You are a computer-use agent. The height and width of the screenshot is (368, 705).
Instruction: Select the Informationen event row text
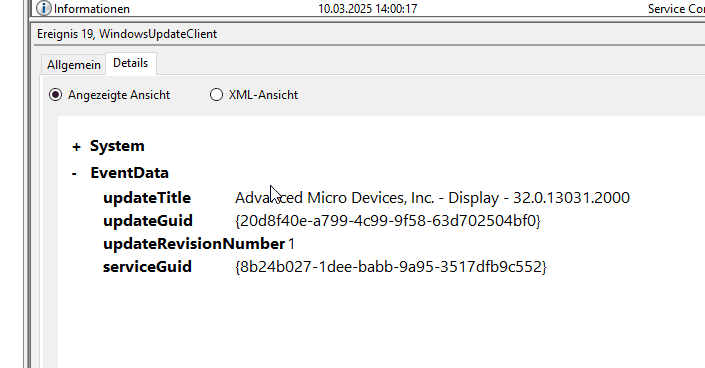point(92,9)
